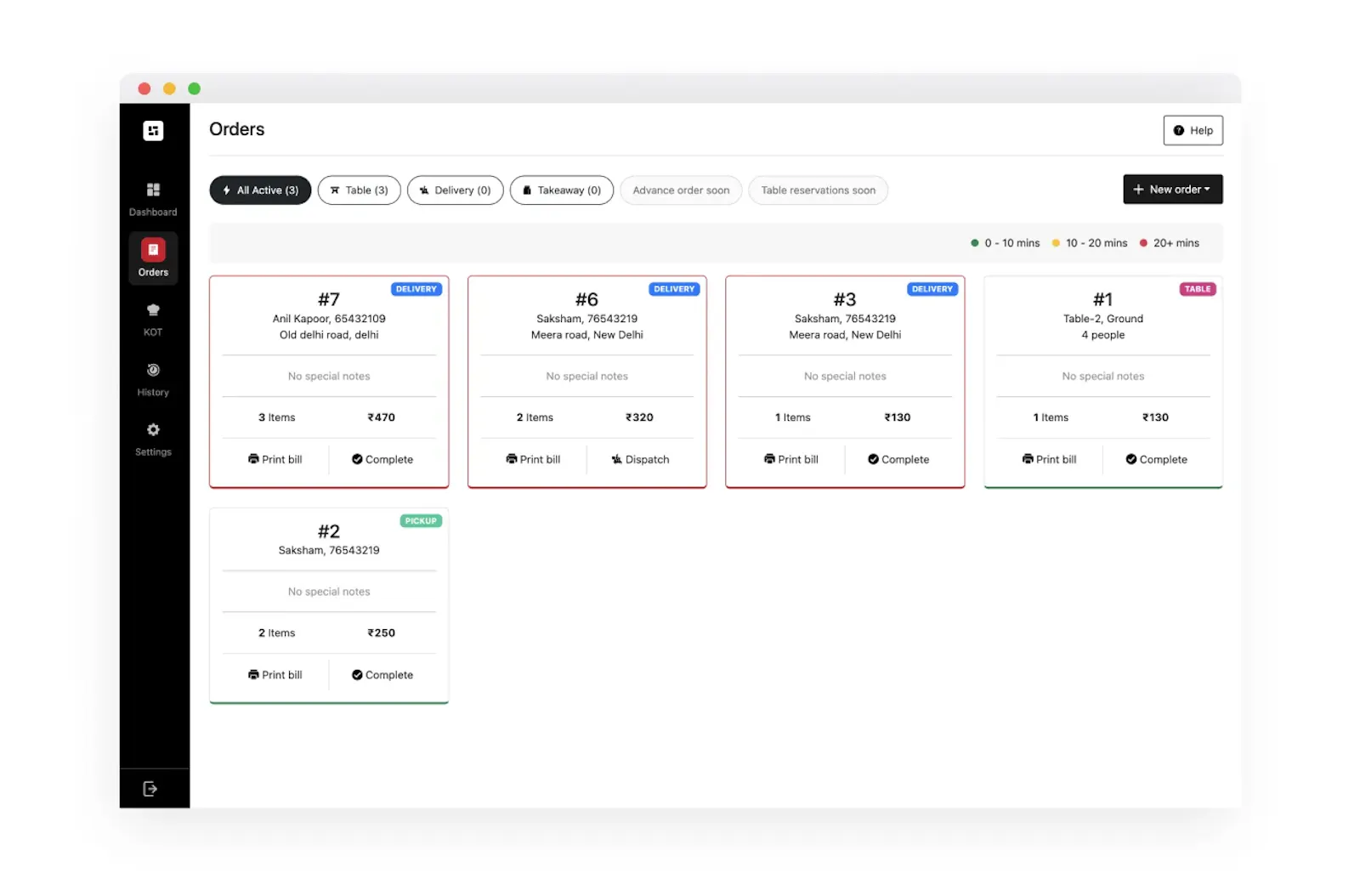Screen dimensions: 1360x896
Task: Dispatch order #6
Action: click(x=640, y=459)
